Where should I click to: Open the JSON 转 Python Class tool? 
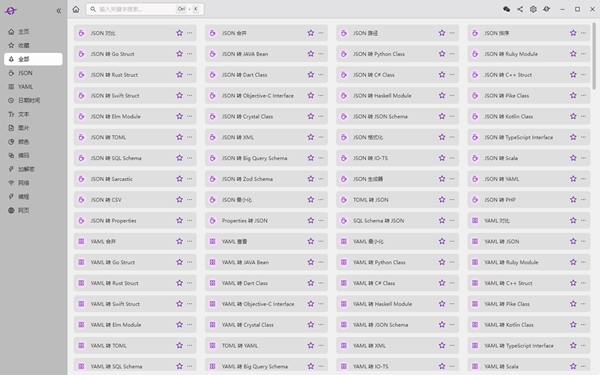click(x=397, y=54)
